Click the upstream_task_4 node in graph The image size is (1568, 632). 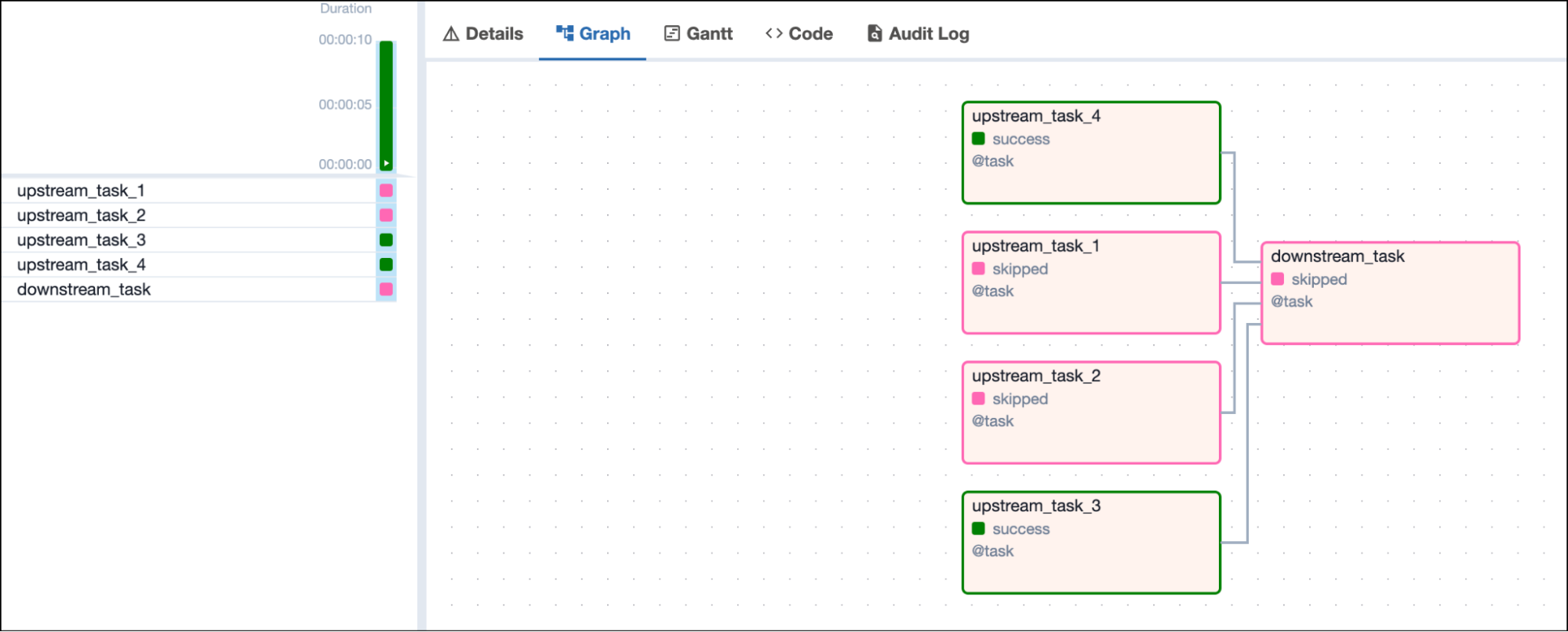click(1091, 153)
